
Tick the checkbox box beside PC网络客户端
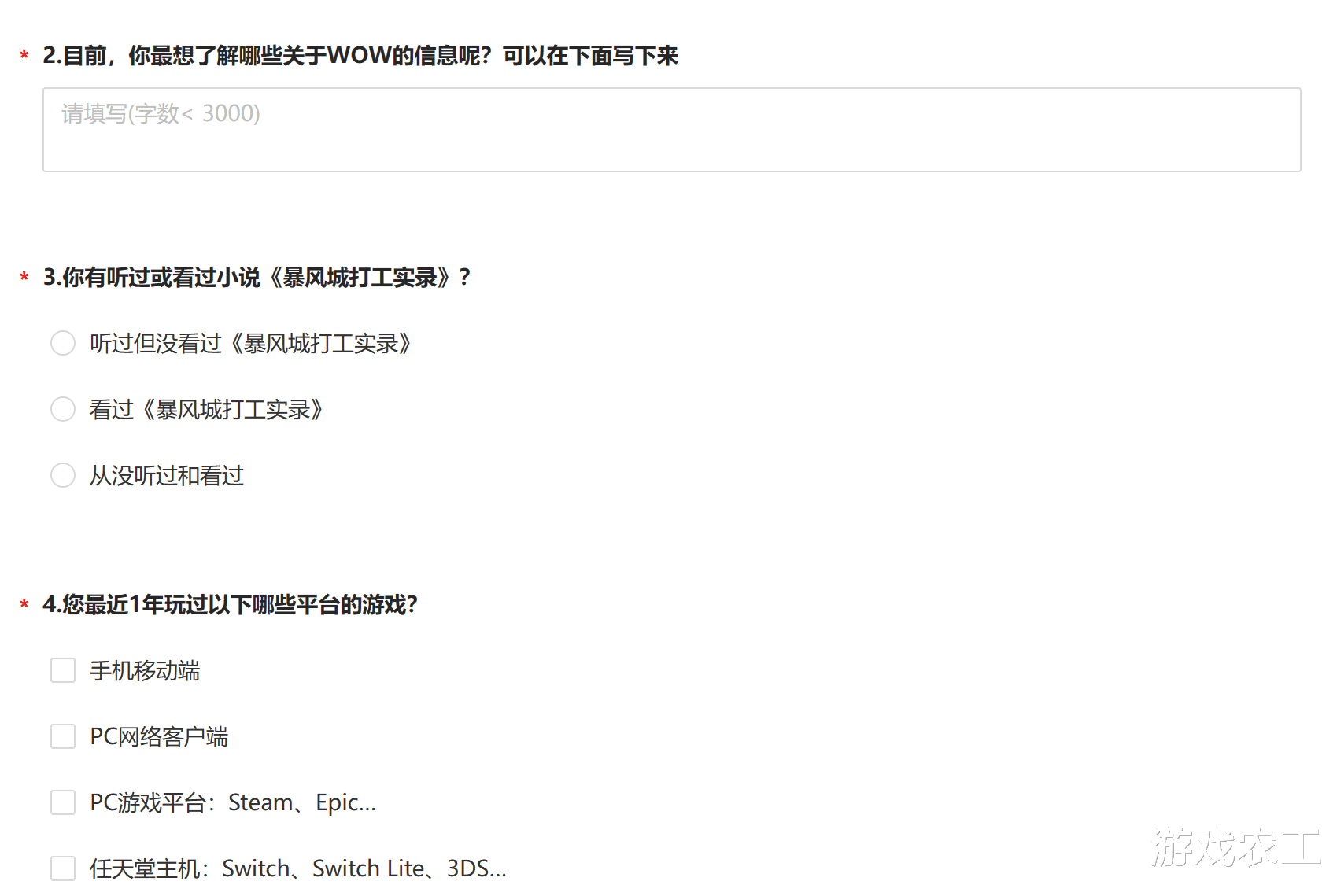click(63, 736)
